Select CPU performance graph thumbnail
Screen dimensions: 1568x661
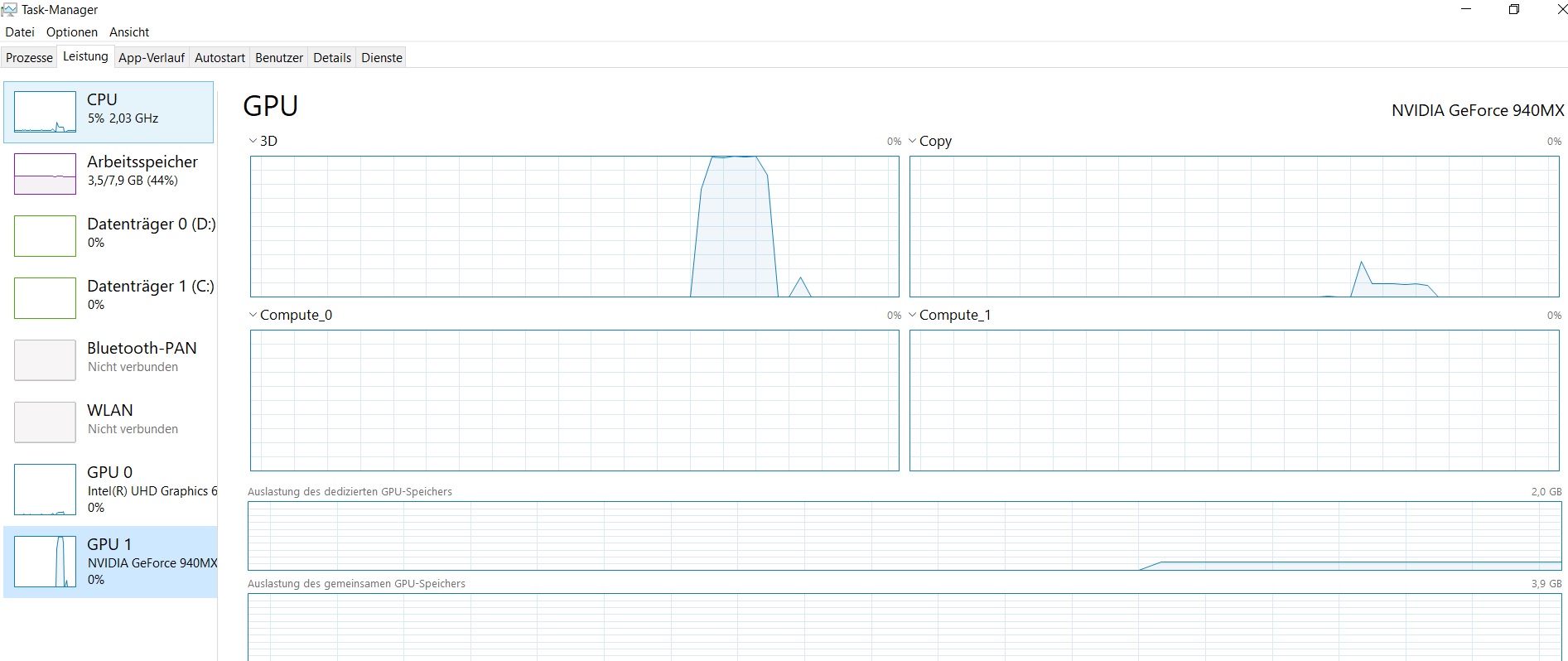click(x=45, y=113)
